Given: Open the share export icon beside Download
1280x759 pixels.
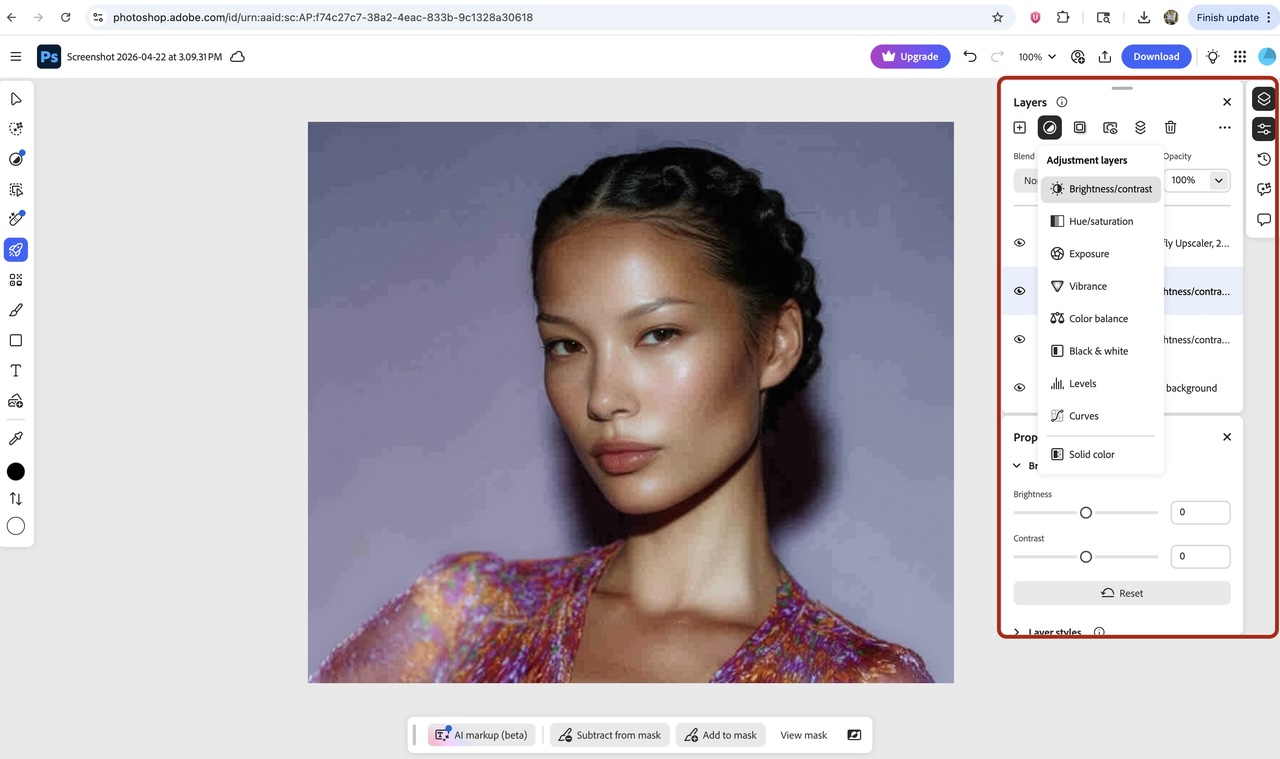Looking at the screenshot, I should [x=1105, y=57].
